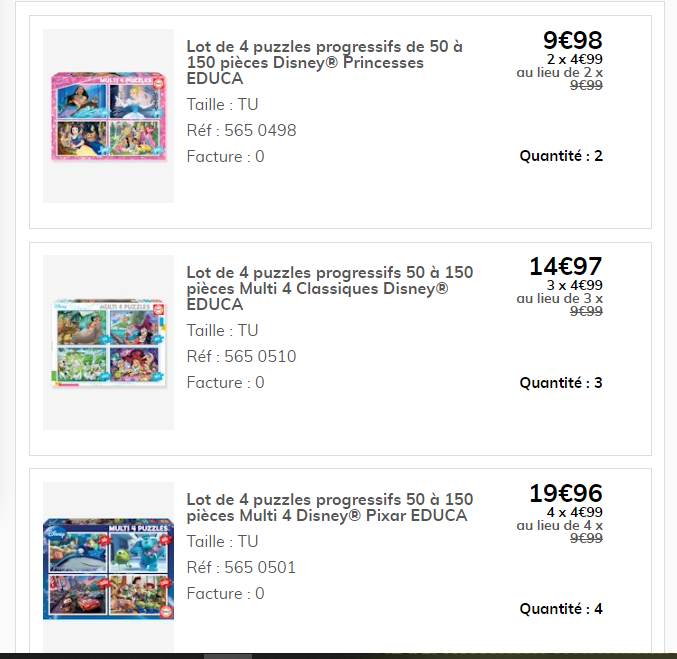The image size is (677, 659).
Task: Click the 4 x 4€99 unit price
Action: click(x=574, y=512)
